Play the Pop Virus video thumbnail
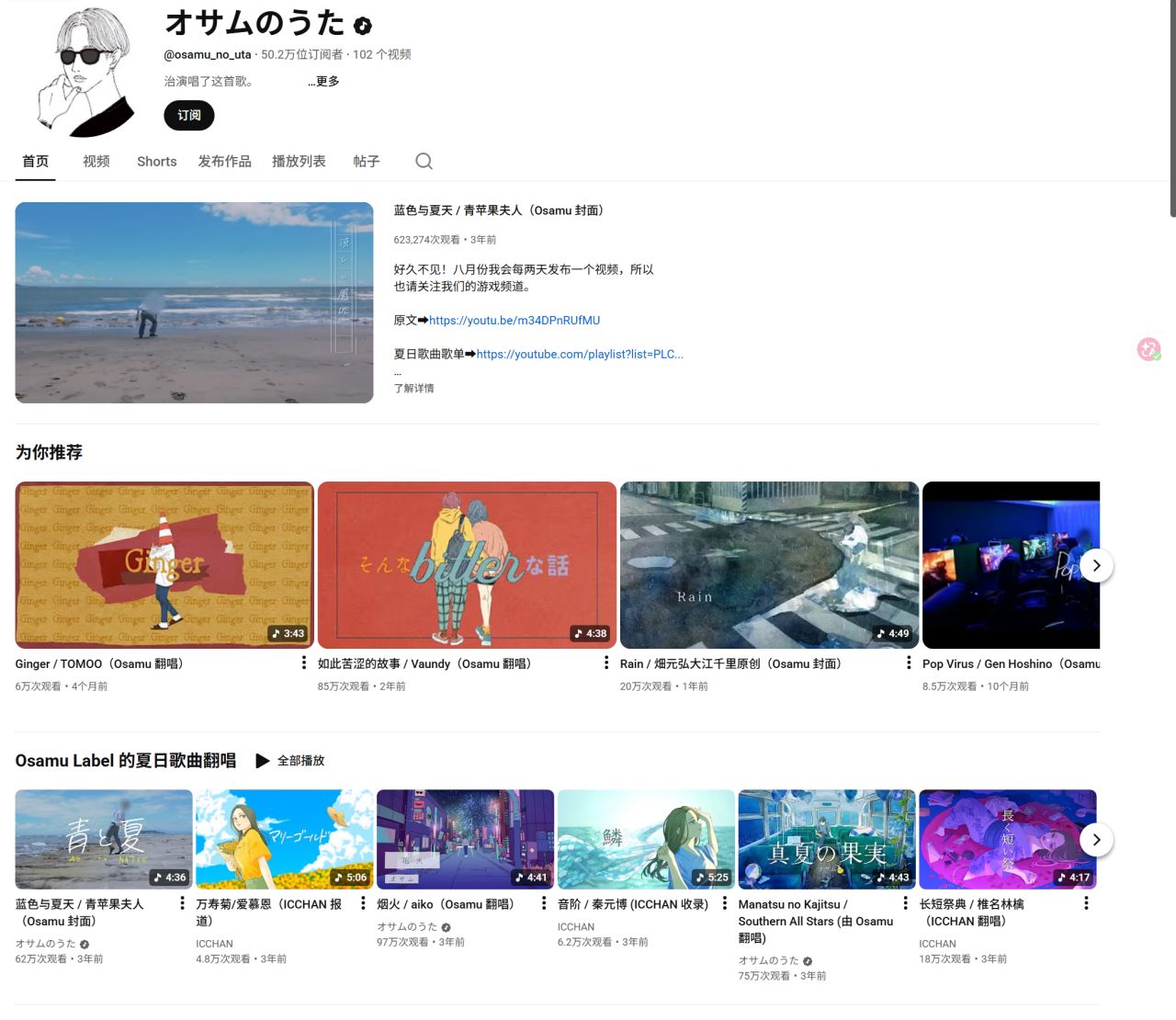 click(x=1011, y=565)
